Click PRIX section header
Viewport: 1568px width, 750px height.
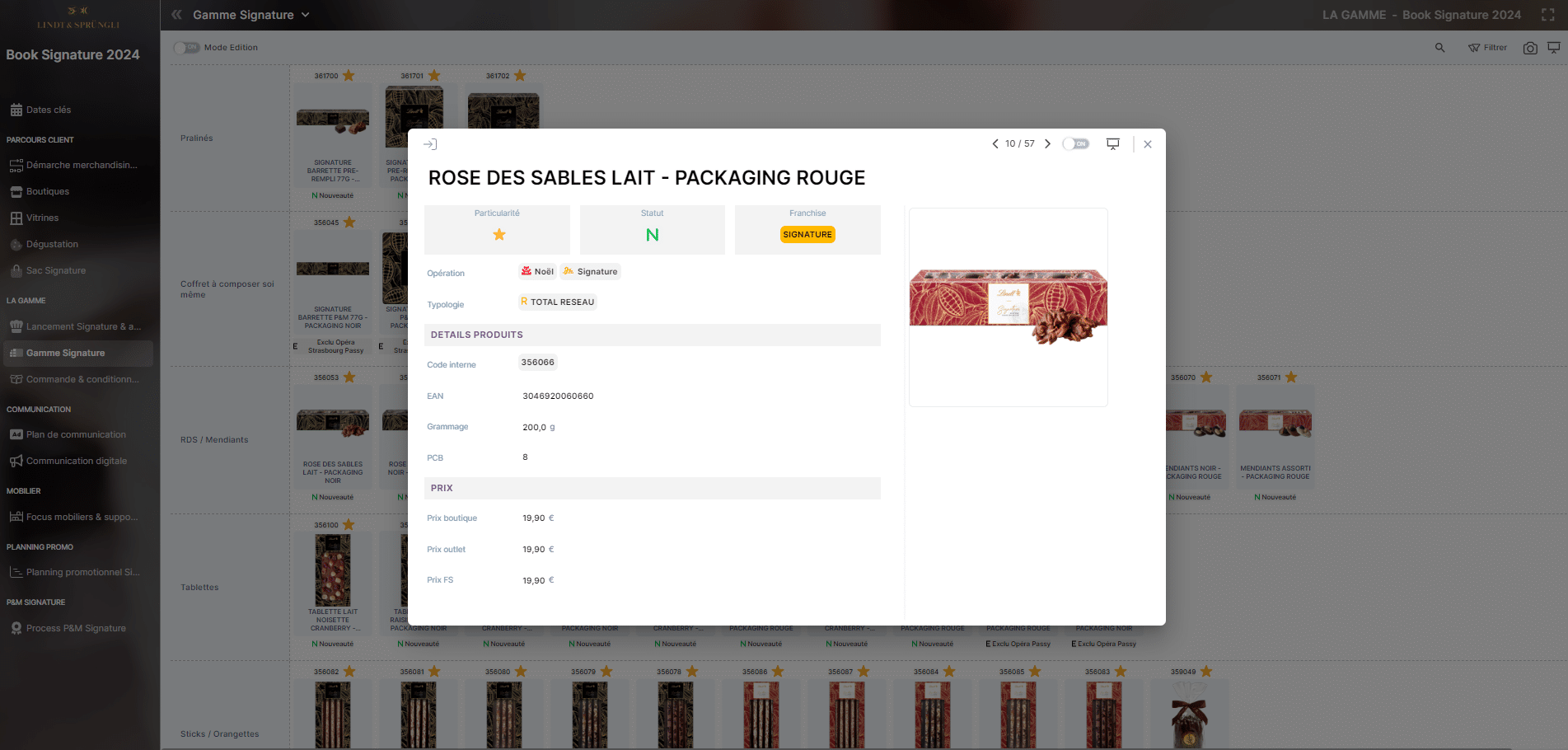(x=653, y=488)
